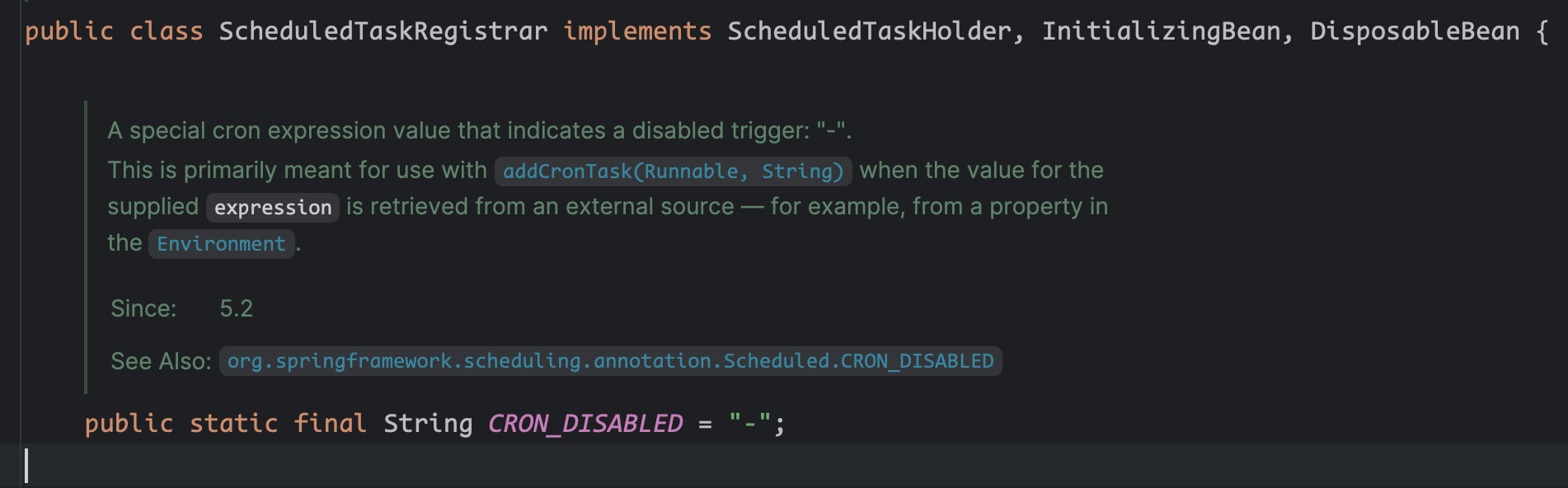Click the ScheduledTaskHolder interface name

pos(868,31)
